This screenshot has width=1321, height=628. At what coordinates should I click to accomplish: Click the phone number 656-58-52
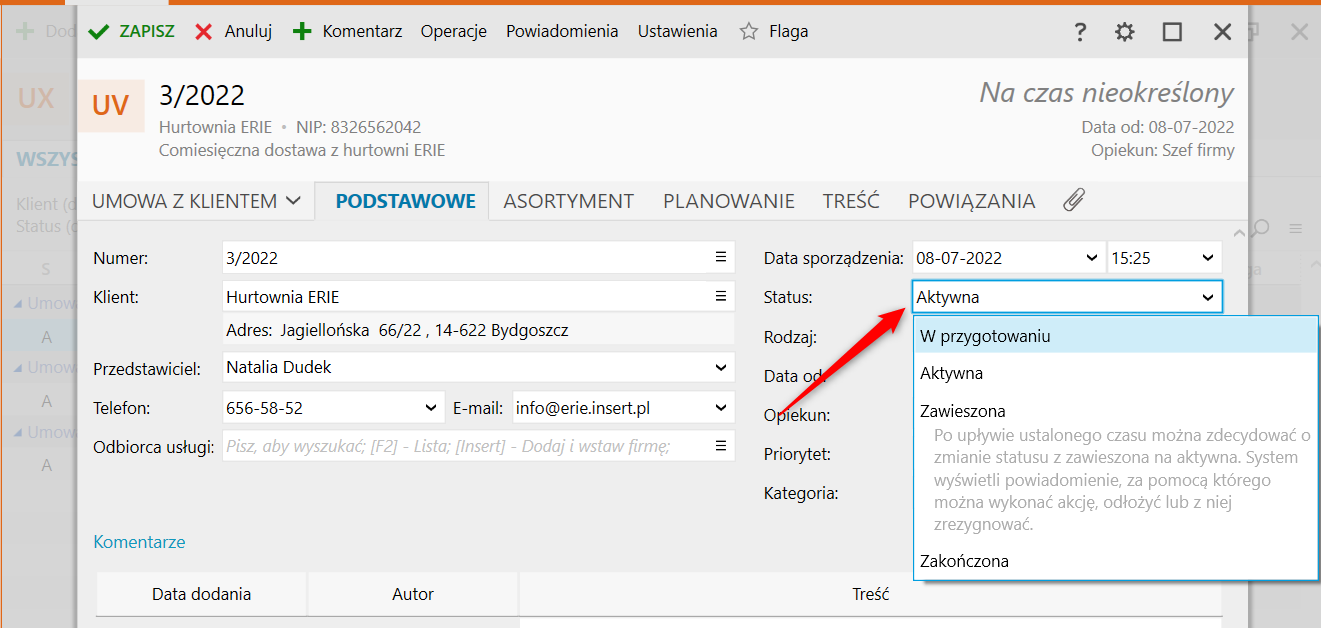tap(264, 407)
